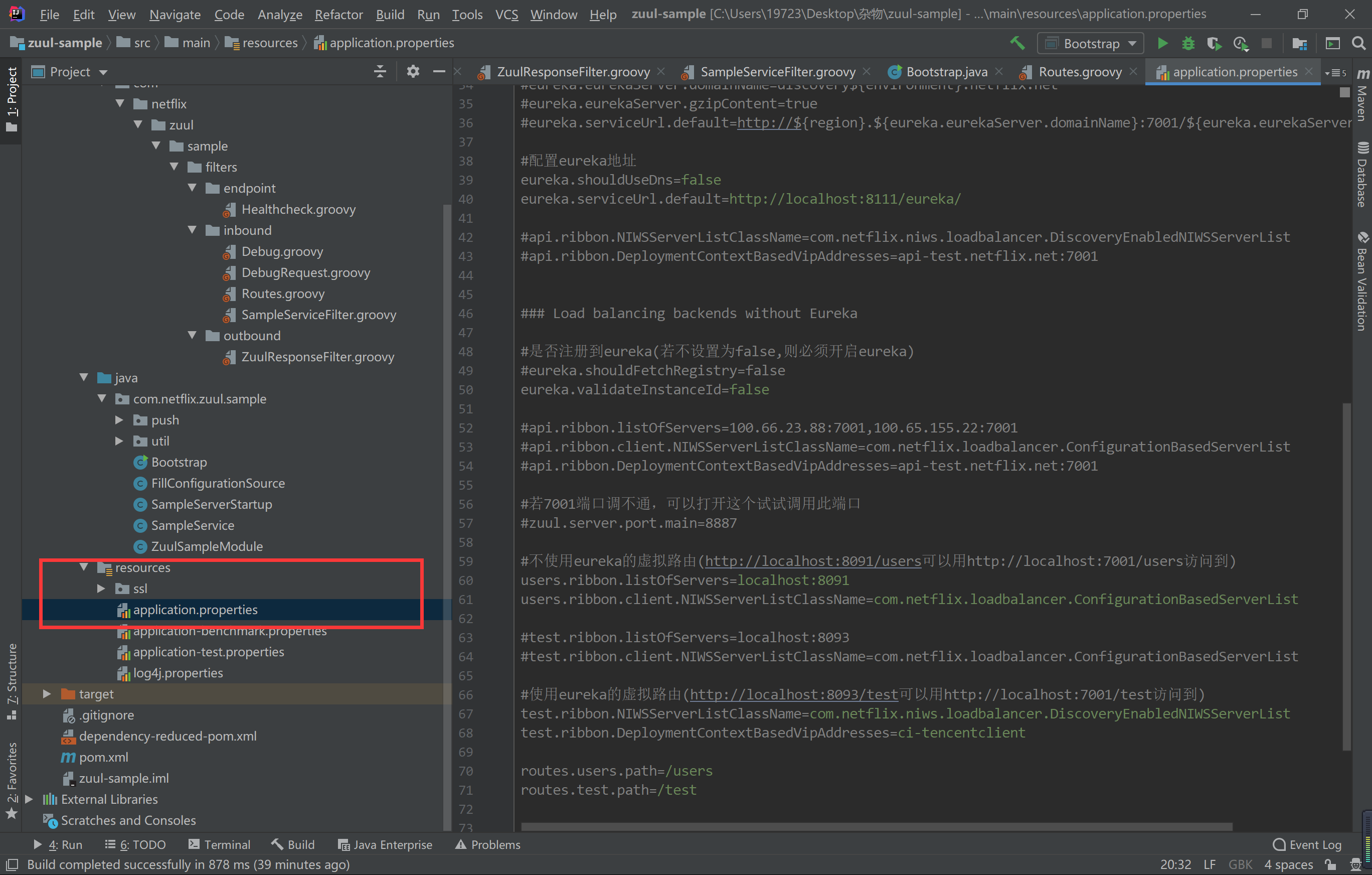Open the Analyze menu
1372x875 pixels.
(280, 14)
